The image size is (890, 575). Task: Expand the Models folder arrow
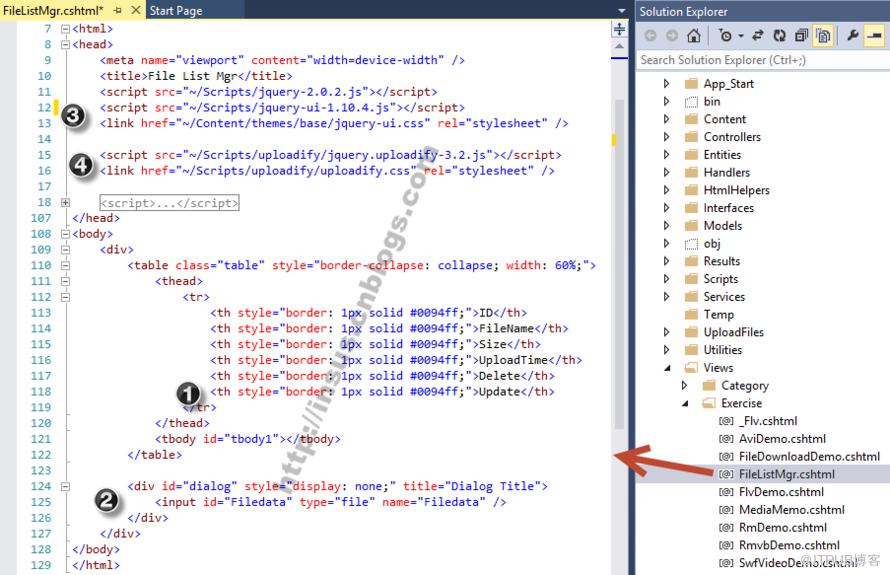[x=666, y=225]
